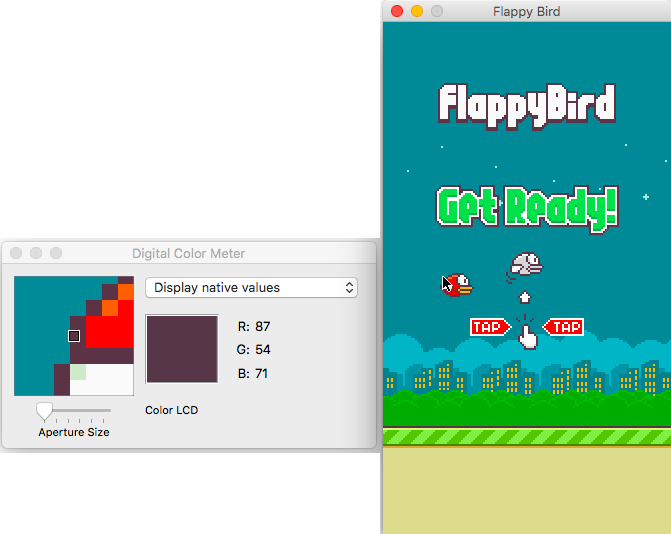The height and width of the screenshot is (534, 671).
Task: Click the magnified pixel preview in Color Meter
Action: click(x=74, y=336)
